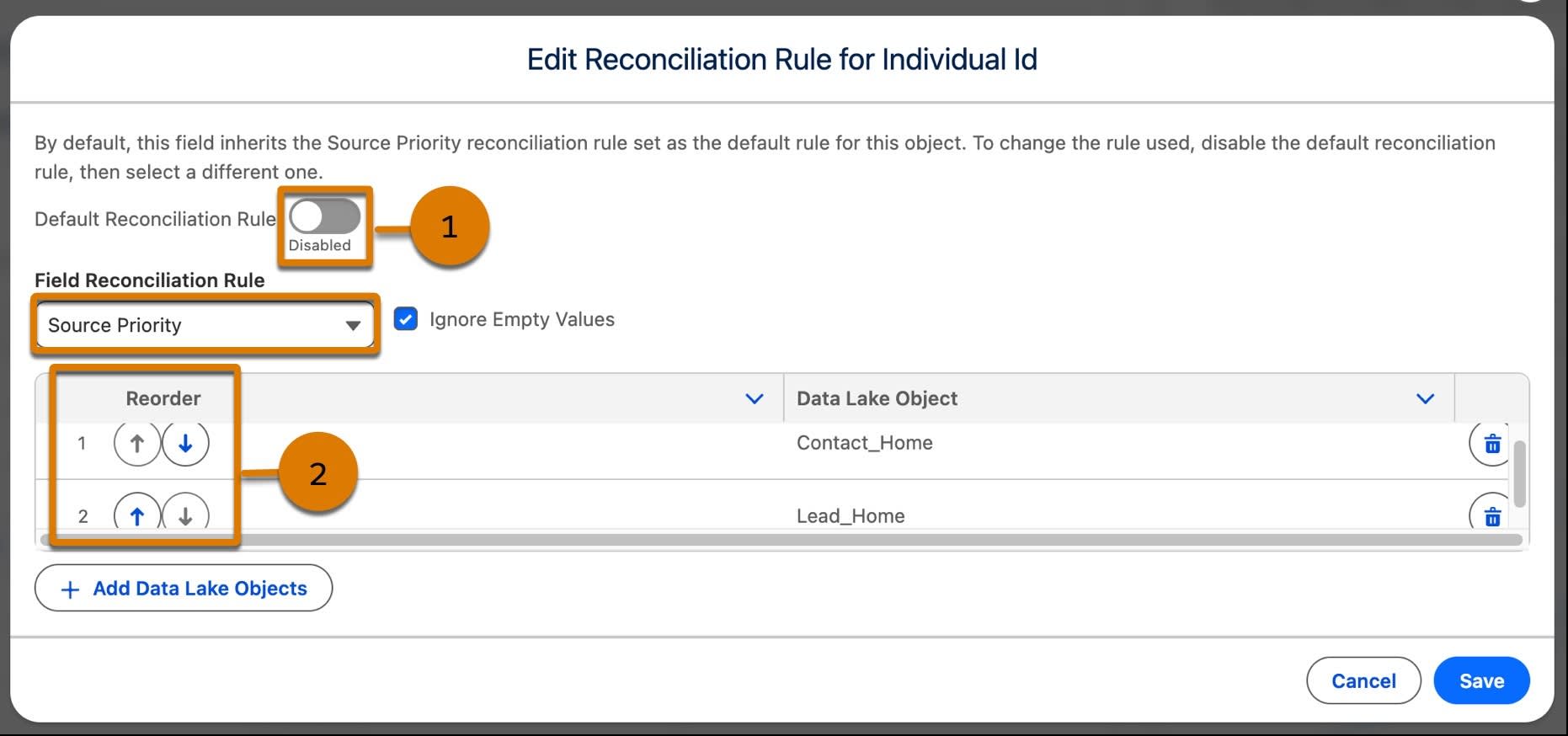This screenshot has width=1568, height=736.
Task: Click the Reorder column header
Action: pos(163,398)
